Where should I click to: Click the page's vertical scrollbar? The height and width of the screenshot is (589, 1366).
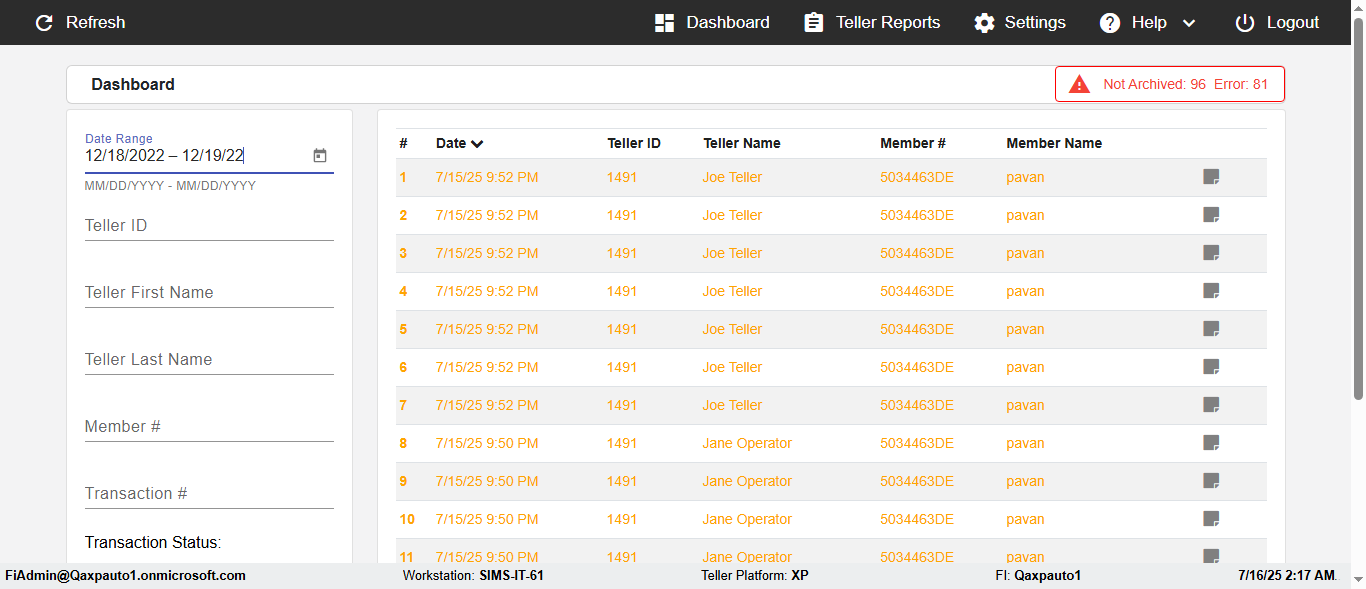[x=1358, y=220]
